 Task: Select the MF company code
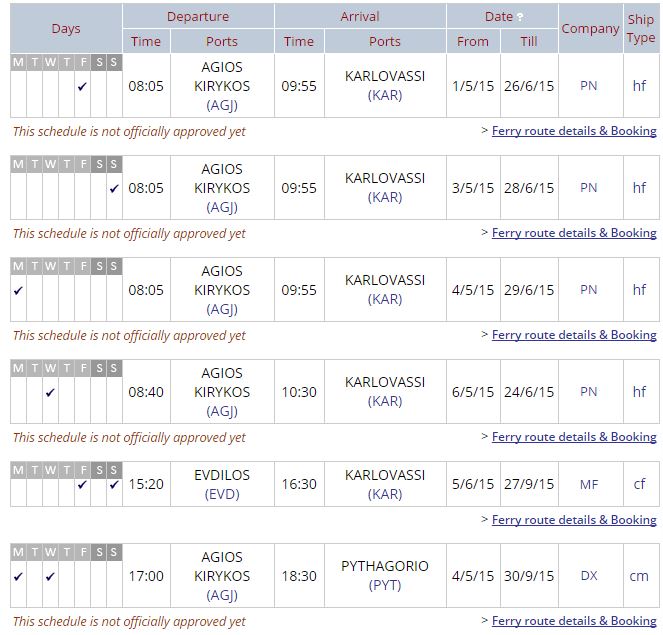pyautogui.click(x=589, y=484)
